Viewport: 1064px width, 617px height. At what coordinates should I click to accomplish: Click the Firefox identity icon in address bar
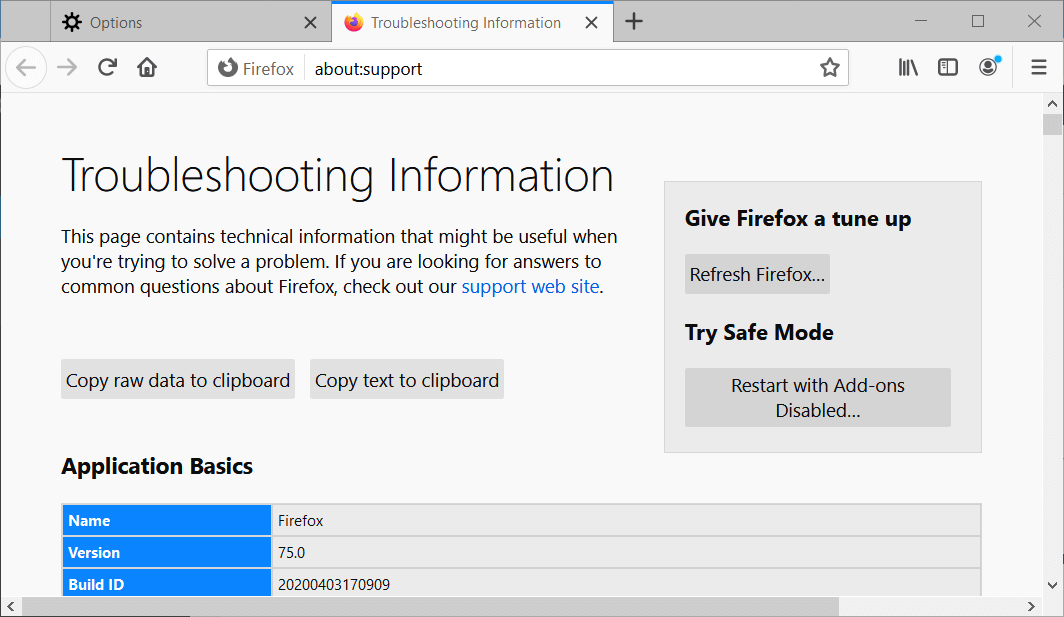(228, 68)
